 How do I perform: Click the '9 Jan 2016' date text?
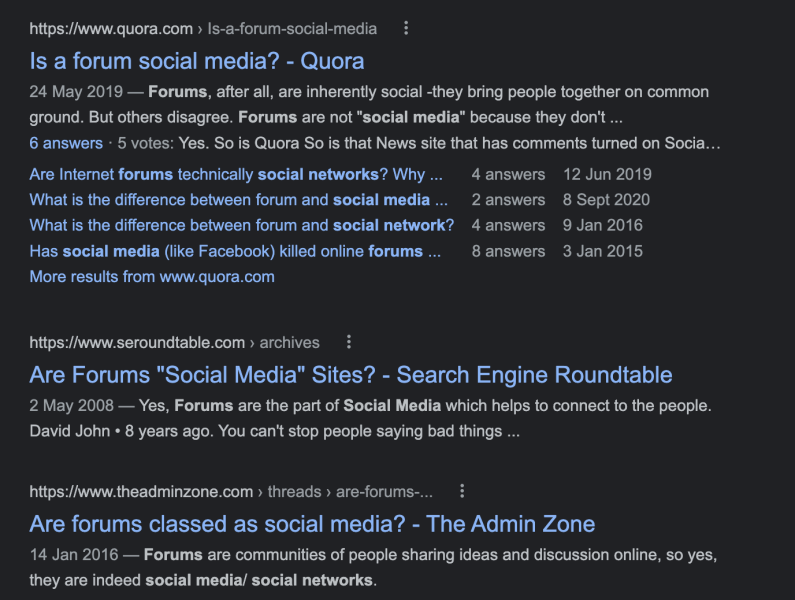[603, 225]
